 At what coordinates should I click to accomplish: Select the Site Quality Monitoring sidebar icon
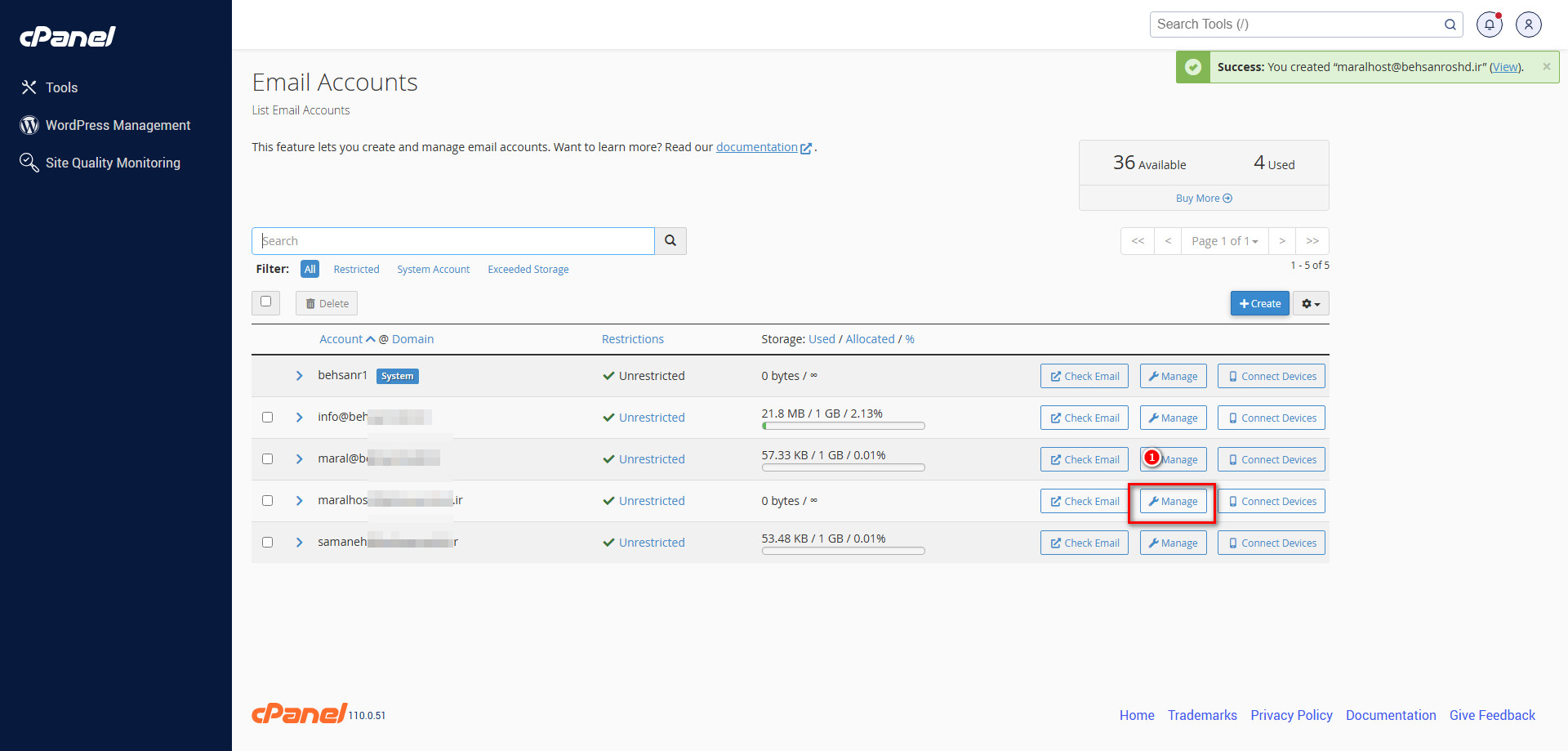point(29,163)
